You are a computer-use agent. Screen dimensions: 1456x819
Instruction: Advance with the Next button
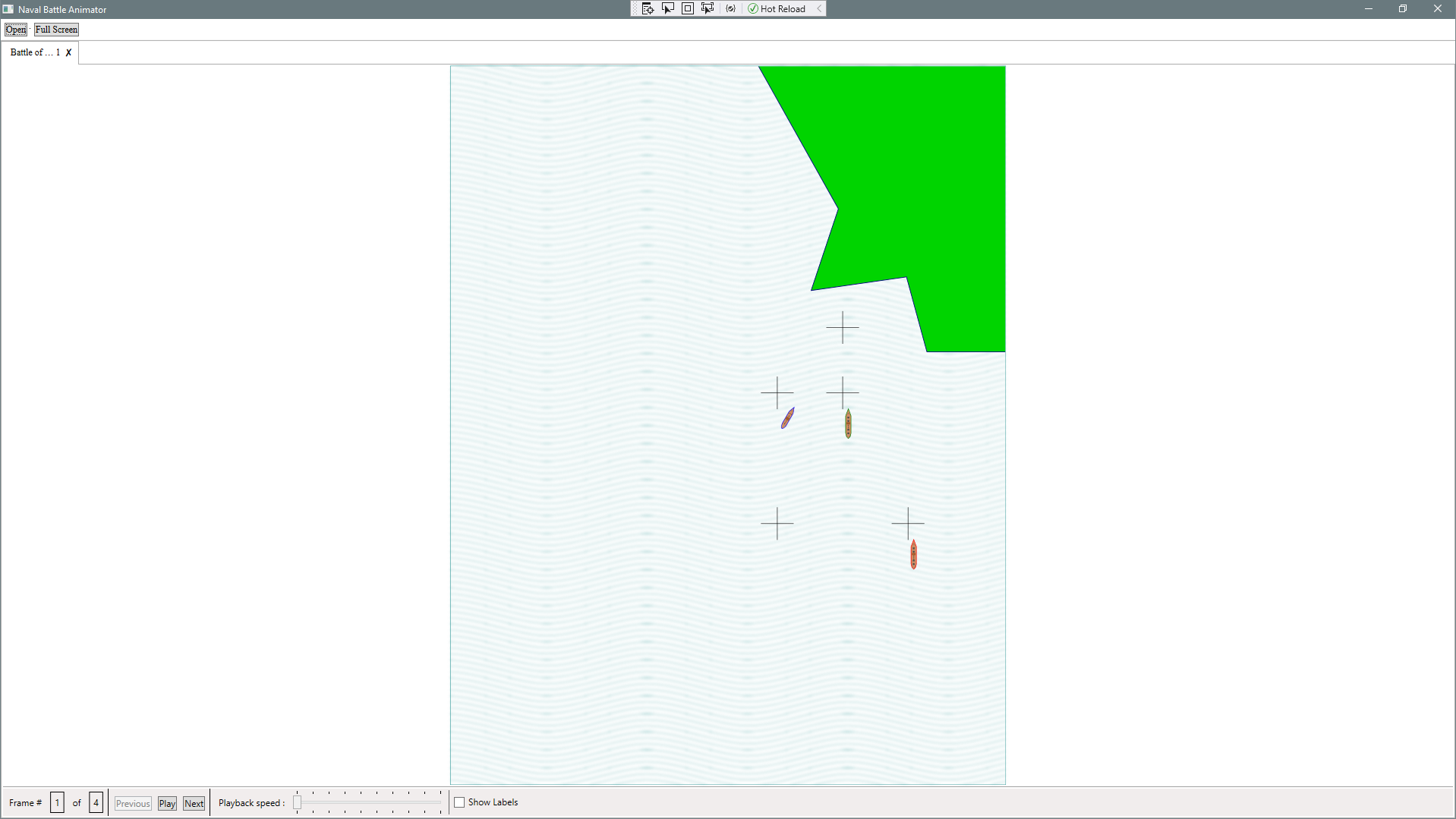(x=194, y=803)
